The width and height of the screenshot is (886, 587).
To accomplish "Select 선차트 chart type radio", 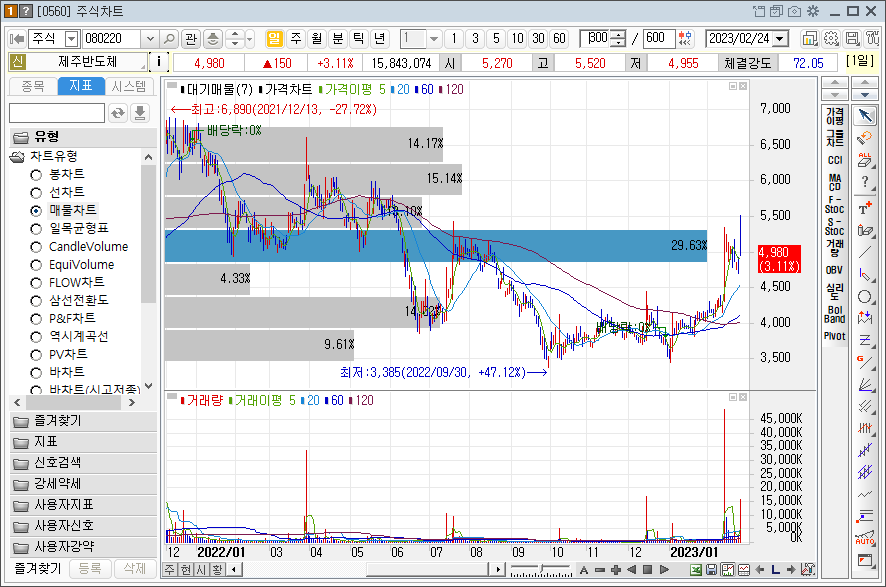I will tap(36, 193).
